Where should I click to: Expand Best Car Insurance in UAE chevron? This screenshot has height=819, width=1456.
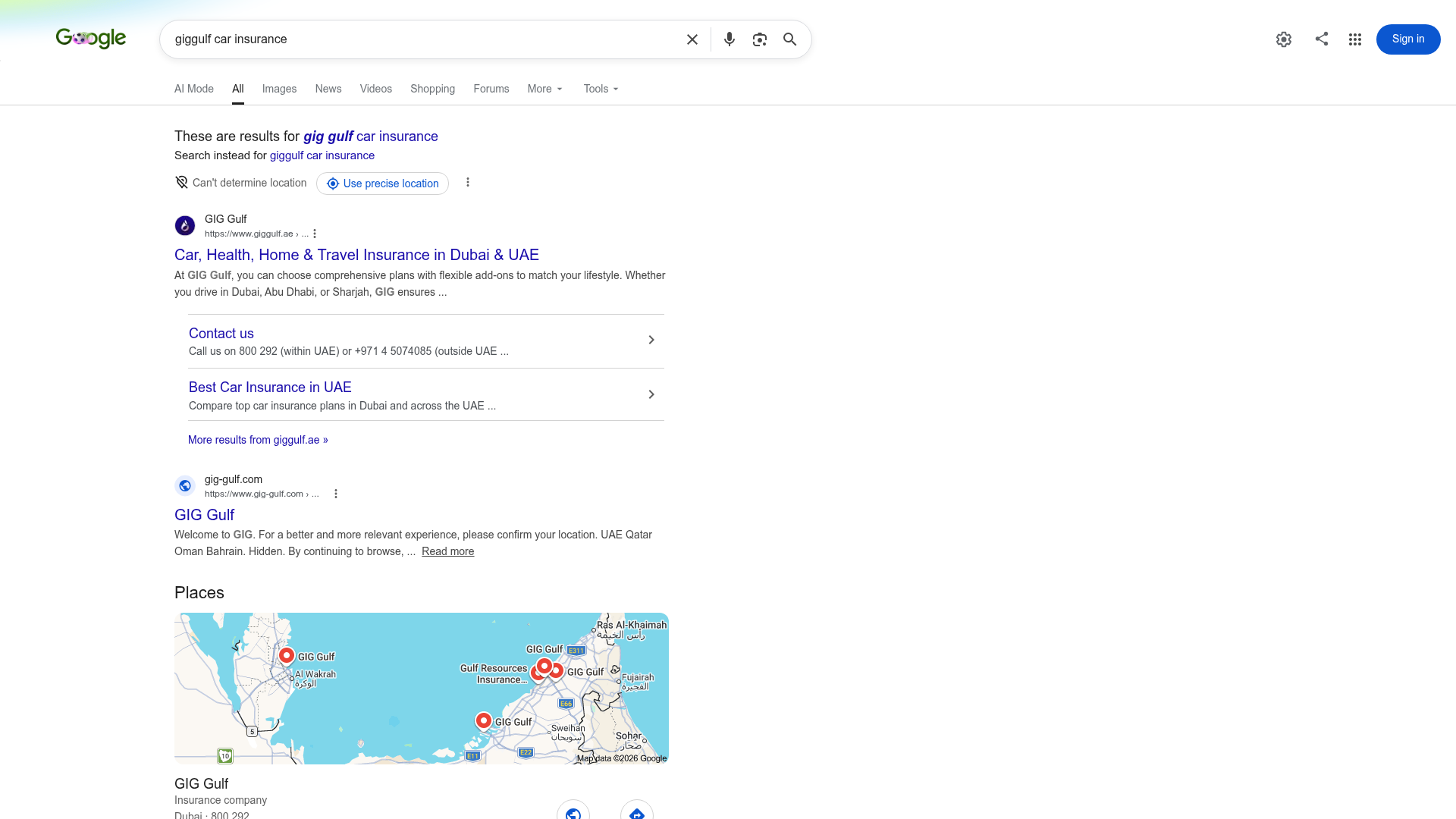651,394
